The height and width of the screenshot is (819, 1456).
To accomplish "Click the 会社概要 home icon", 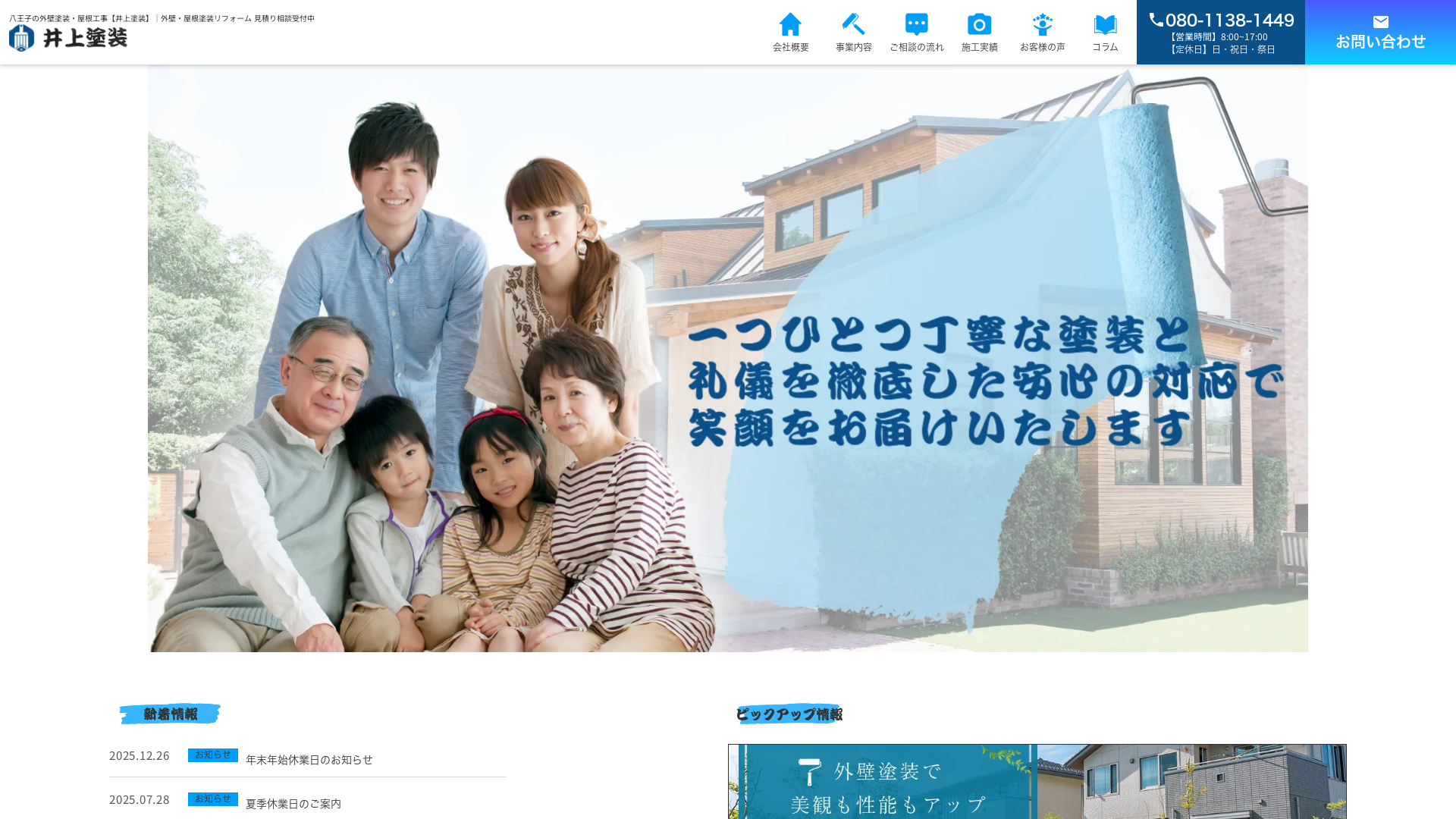I will click(790, 23).
